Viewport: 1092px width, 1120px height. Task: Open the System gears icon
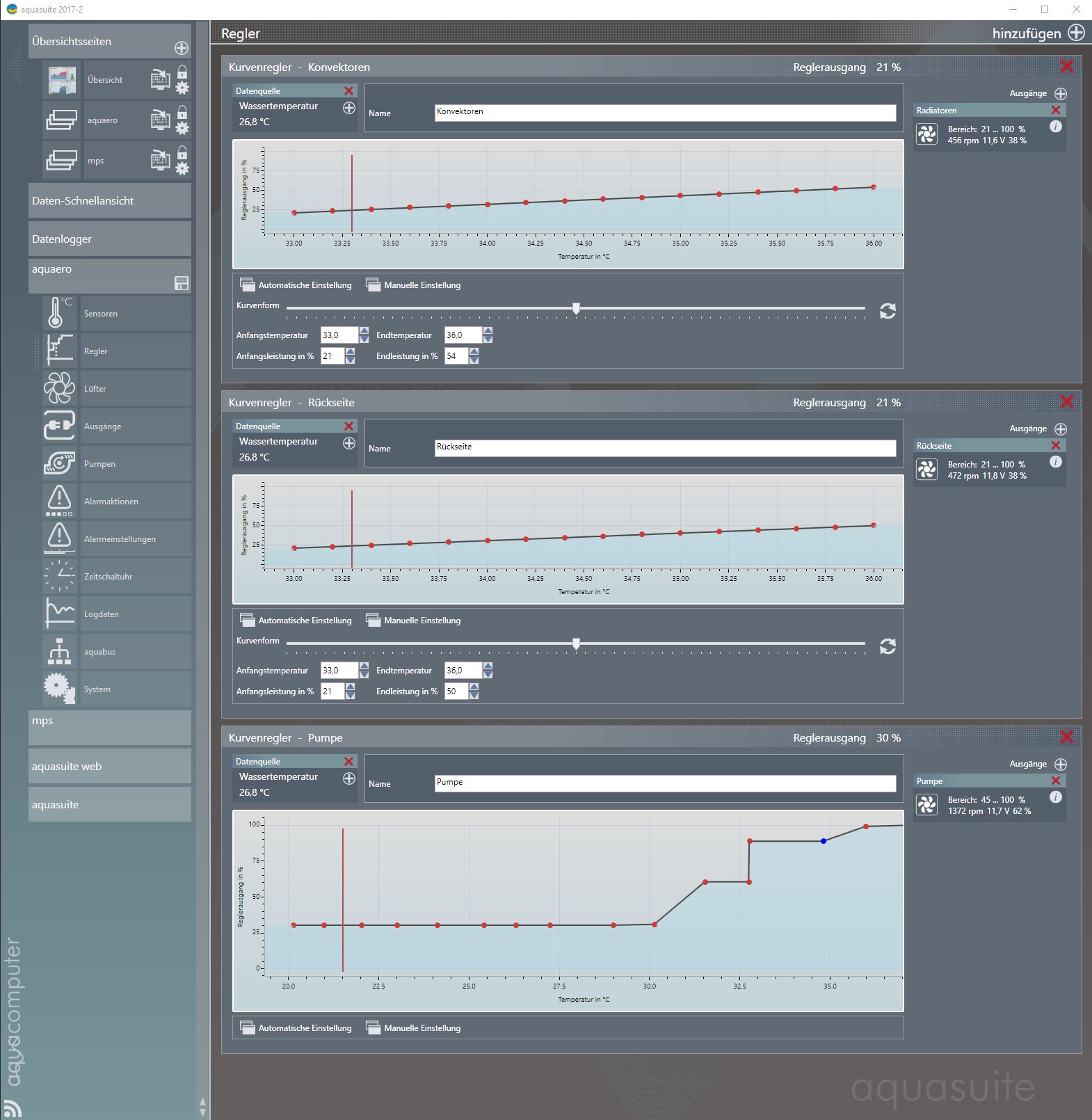pyautogui.click(x=59, y=689)
